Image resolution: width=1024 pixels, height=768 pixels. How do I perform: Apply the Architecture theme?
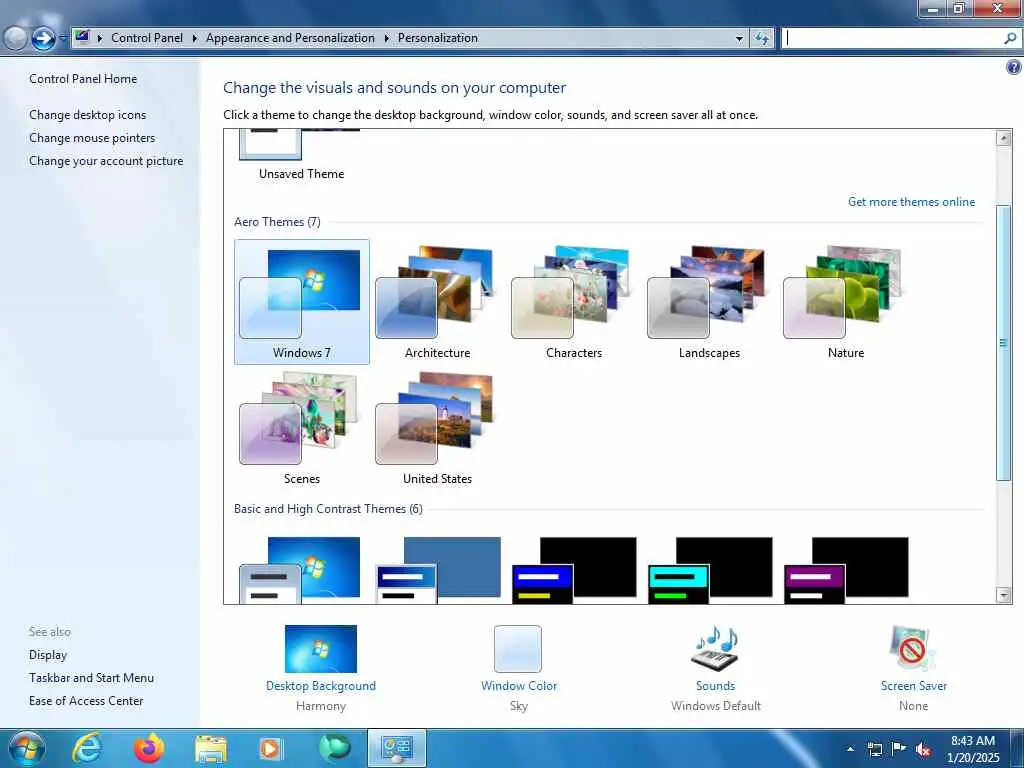coord(437,302)
